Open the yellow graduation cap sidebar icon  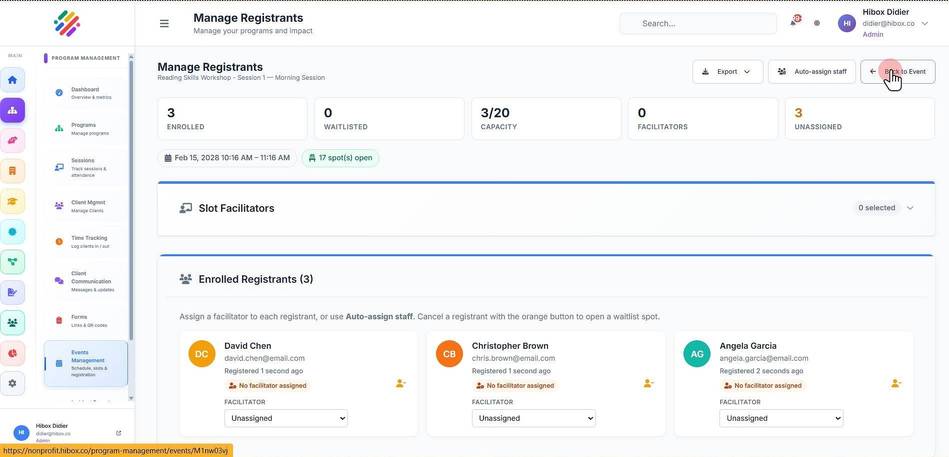click(x=12, y=201)
